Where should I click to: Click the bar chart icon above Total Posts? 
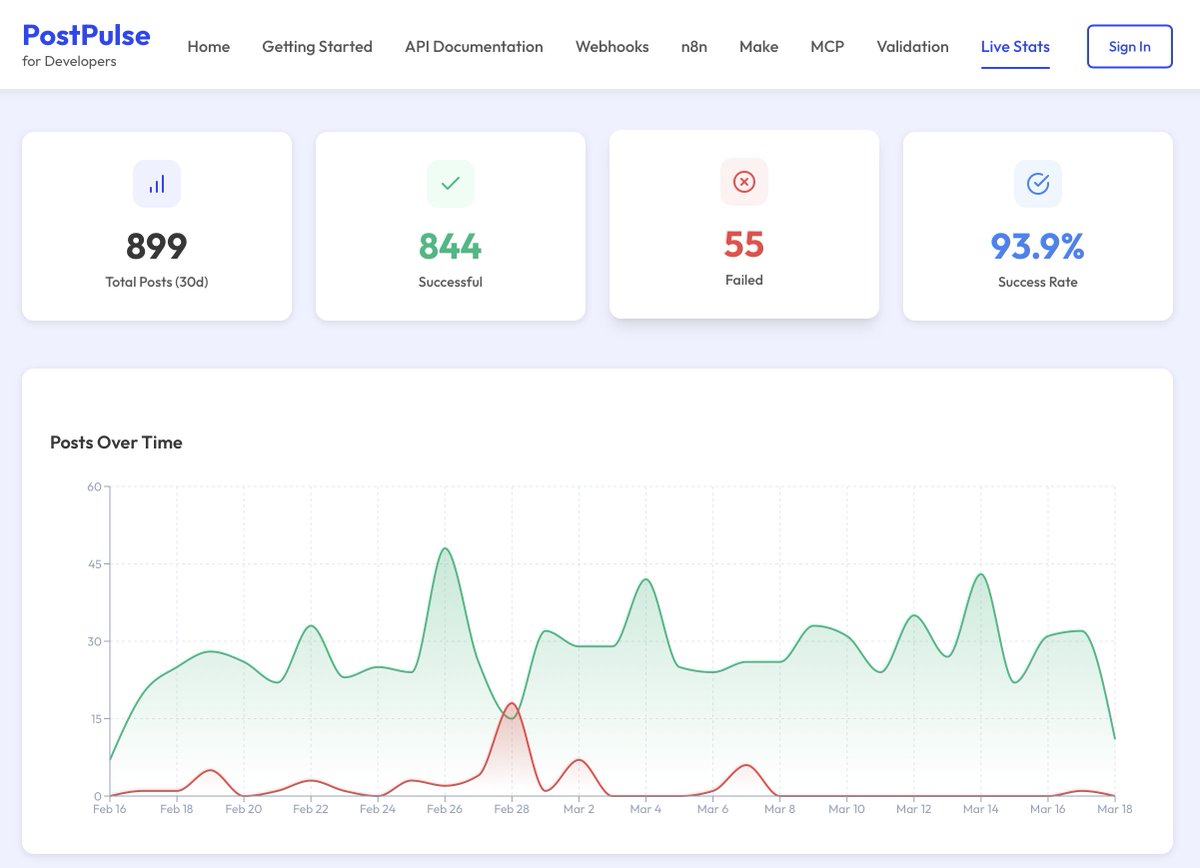[157, 184]
